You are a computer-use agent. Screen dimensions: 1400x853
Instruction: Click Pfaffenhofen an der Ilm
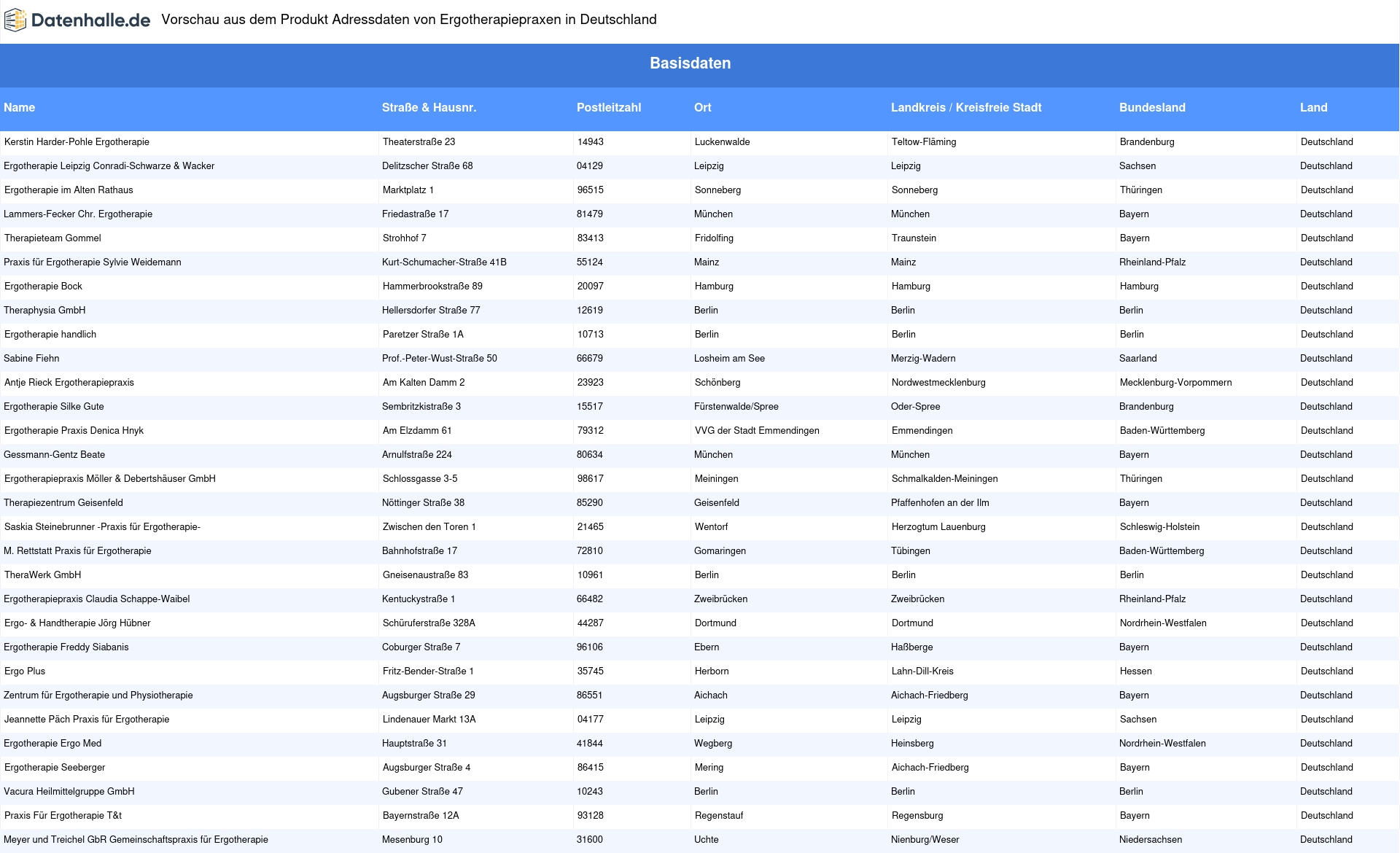click(940, 503)
